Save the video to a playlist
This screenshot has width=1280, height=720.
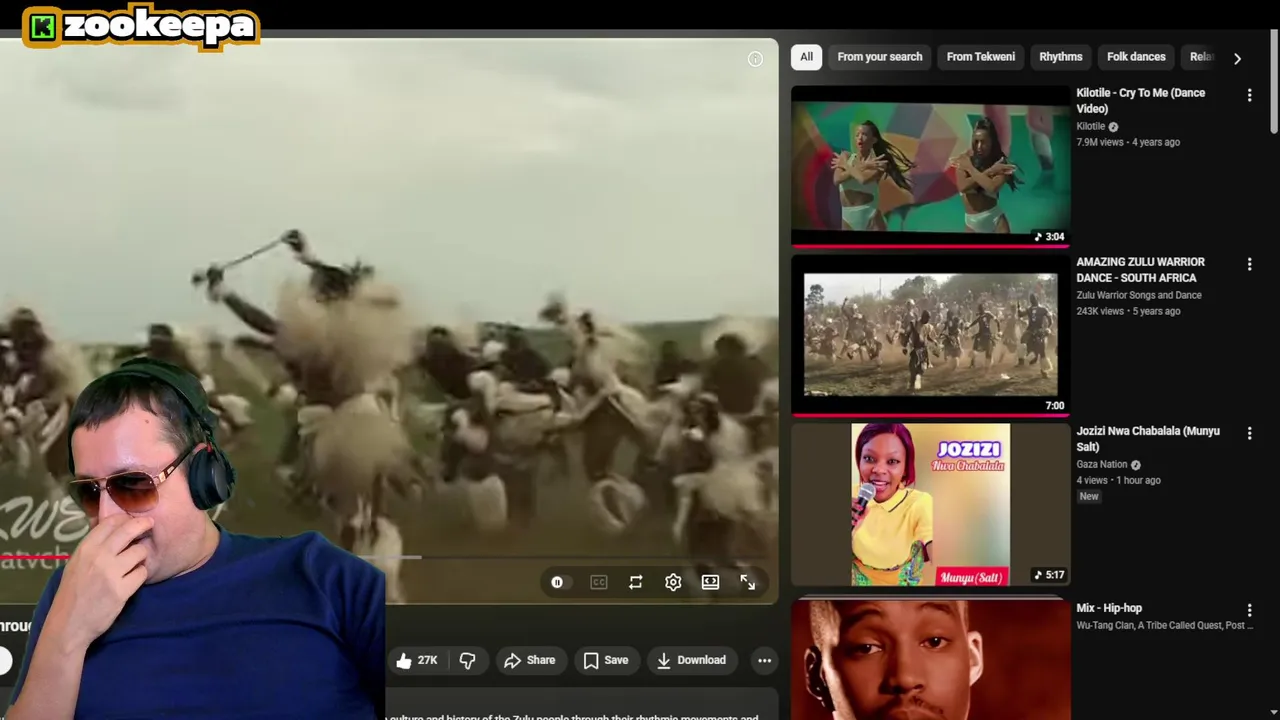click(606, 660)
